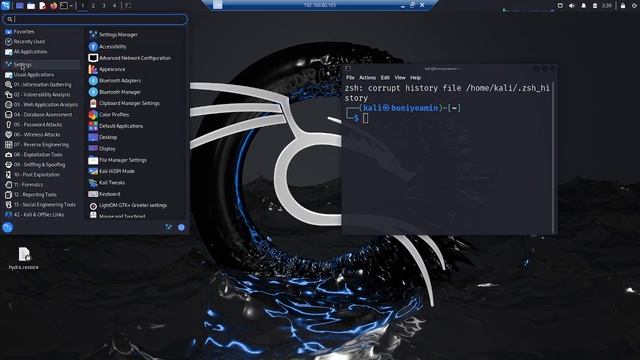Launch Firefox from the top panel
The image size is (640, 360).
53,6
